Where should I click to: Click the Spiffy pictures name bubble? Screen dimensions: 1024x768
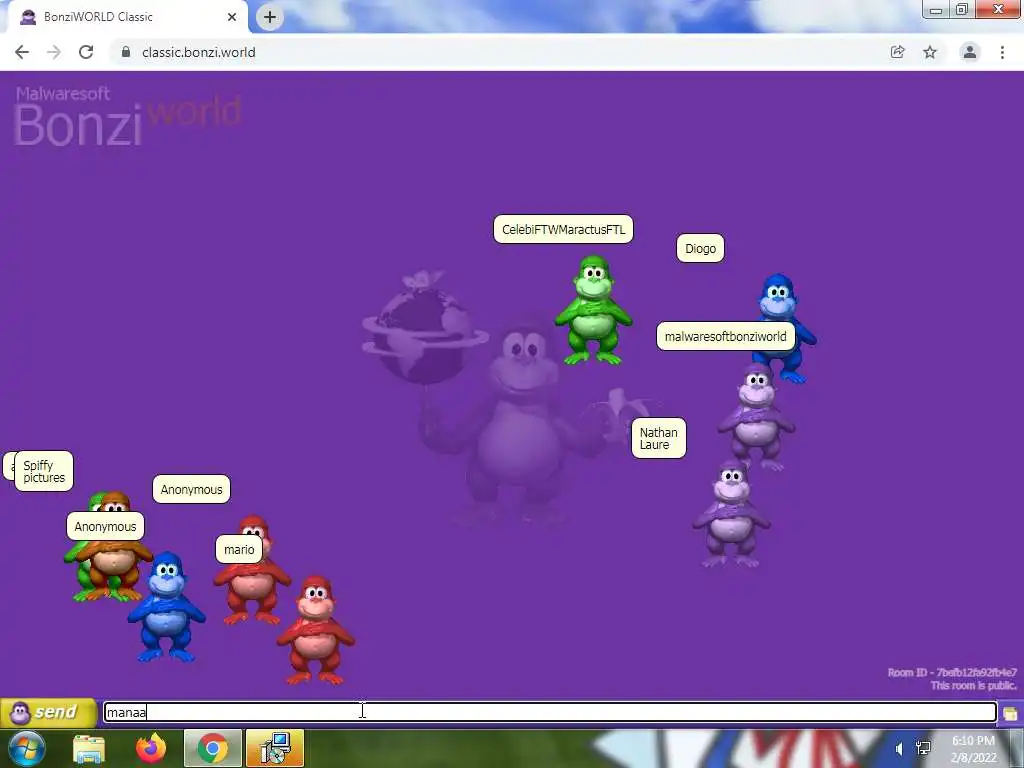[x=44, y=471]
